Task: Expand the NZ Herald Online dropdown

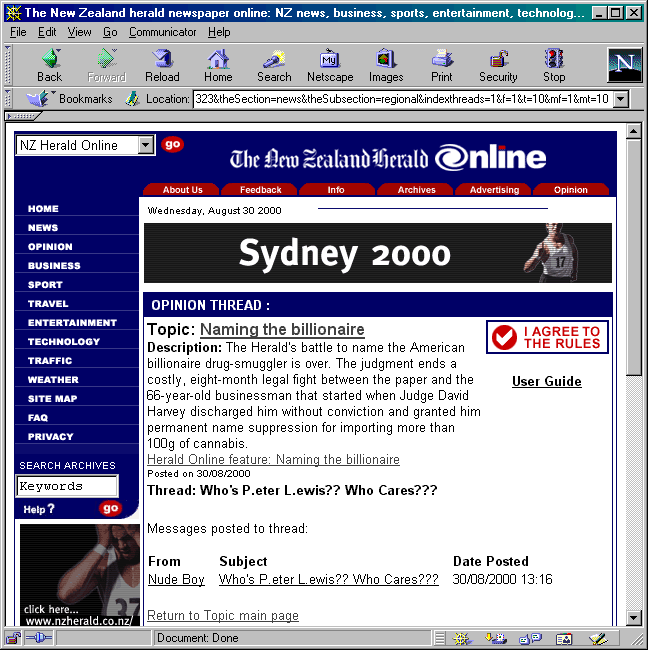Action: [146, 145]
